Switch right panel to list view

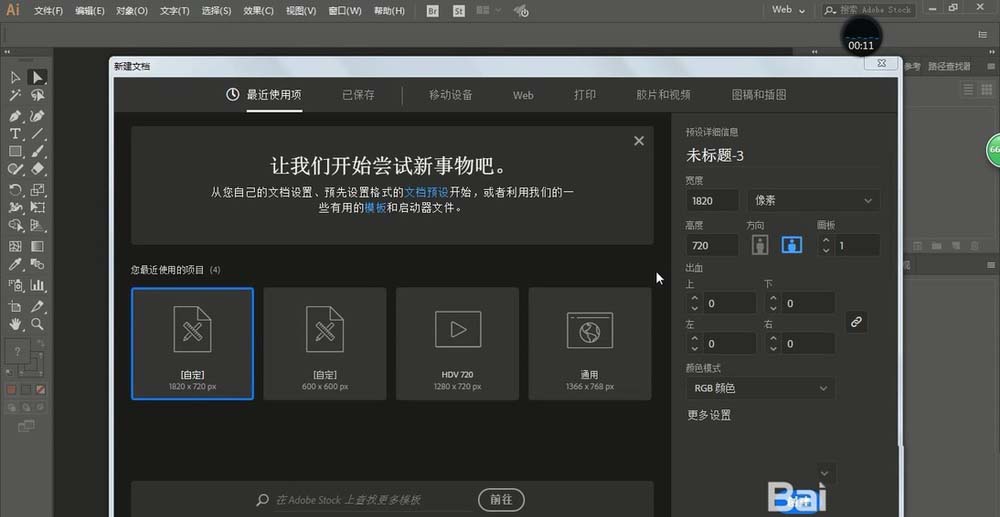pos(969,89)
